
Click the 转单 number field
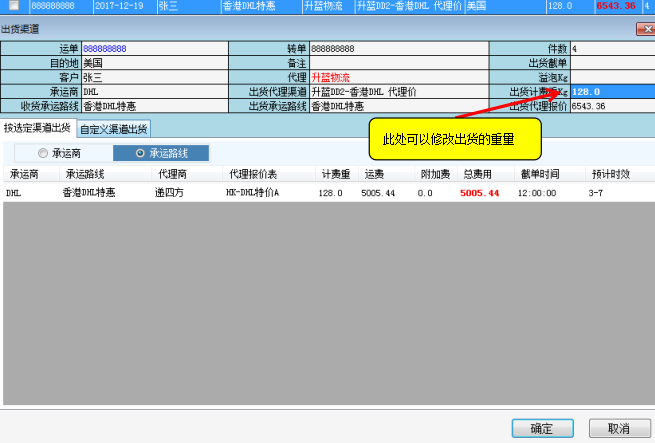[398, 48]
